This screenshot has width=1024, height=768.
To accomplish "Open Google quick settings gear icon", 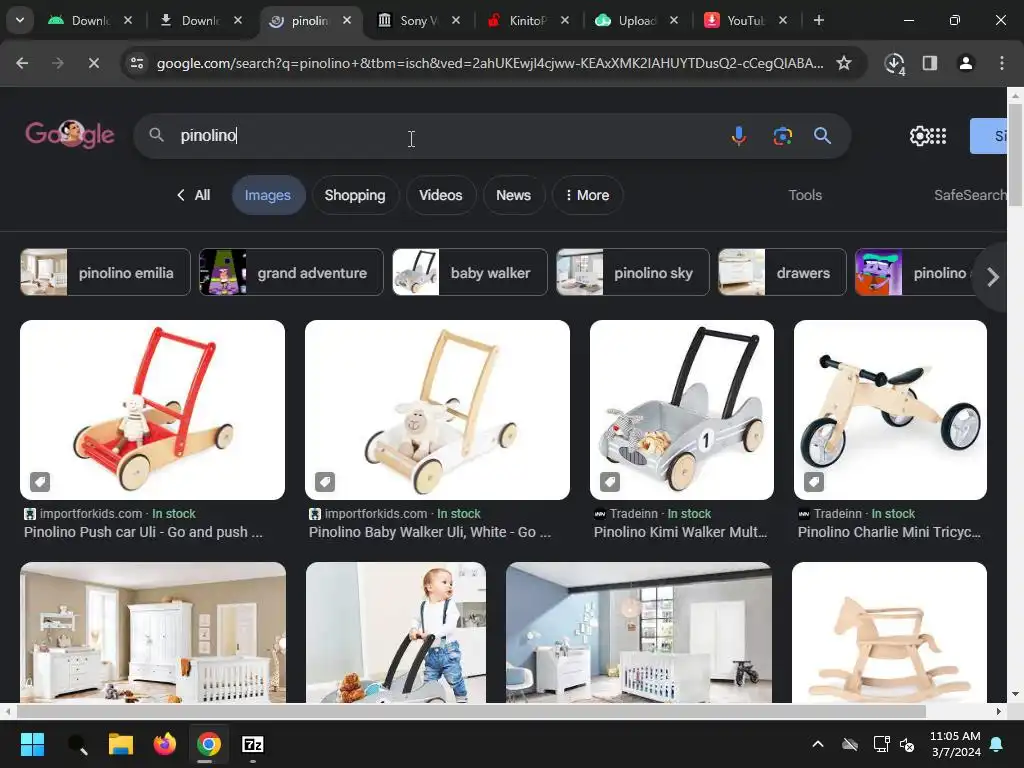I will 919,136.
